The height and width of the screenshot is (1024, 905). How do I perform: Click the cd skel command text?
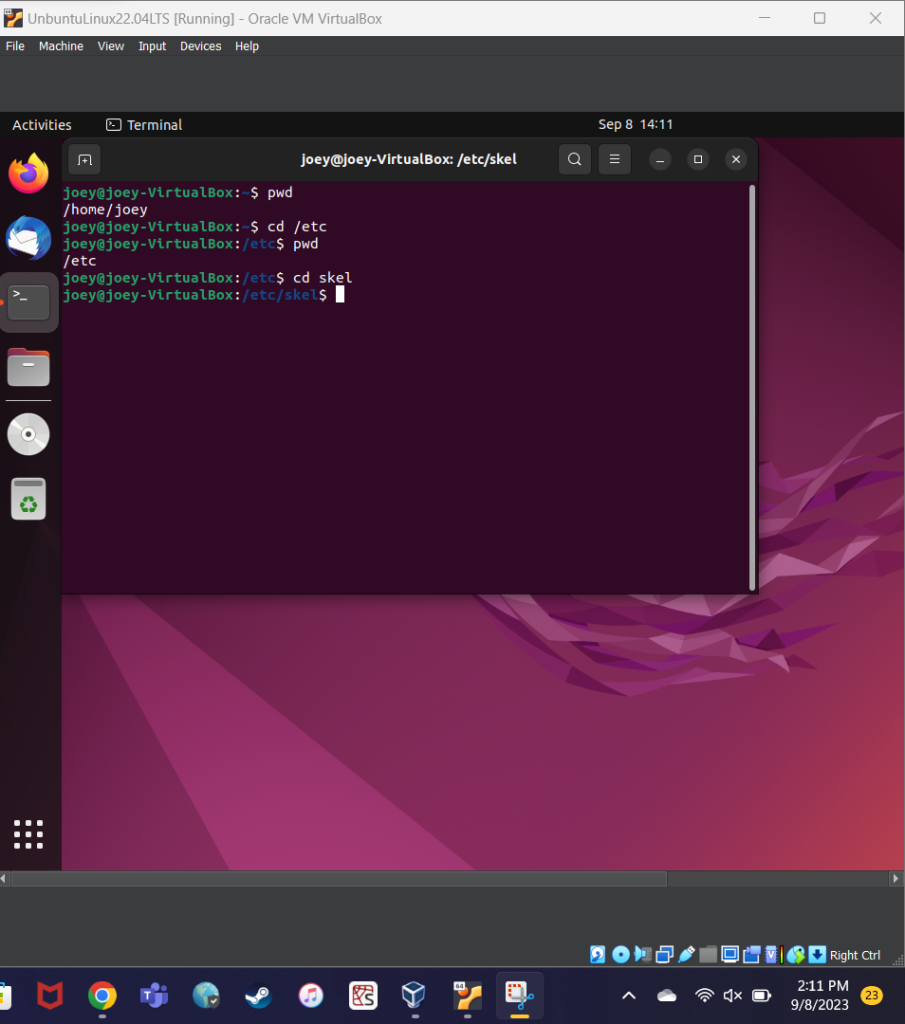click(323, 278)
